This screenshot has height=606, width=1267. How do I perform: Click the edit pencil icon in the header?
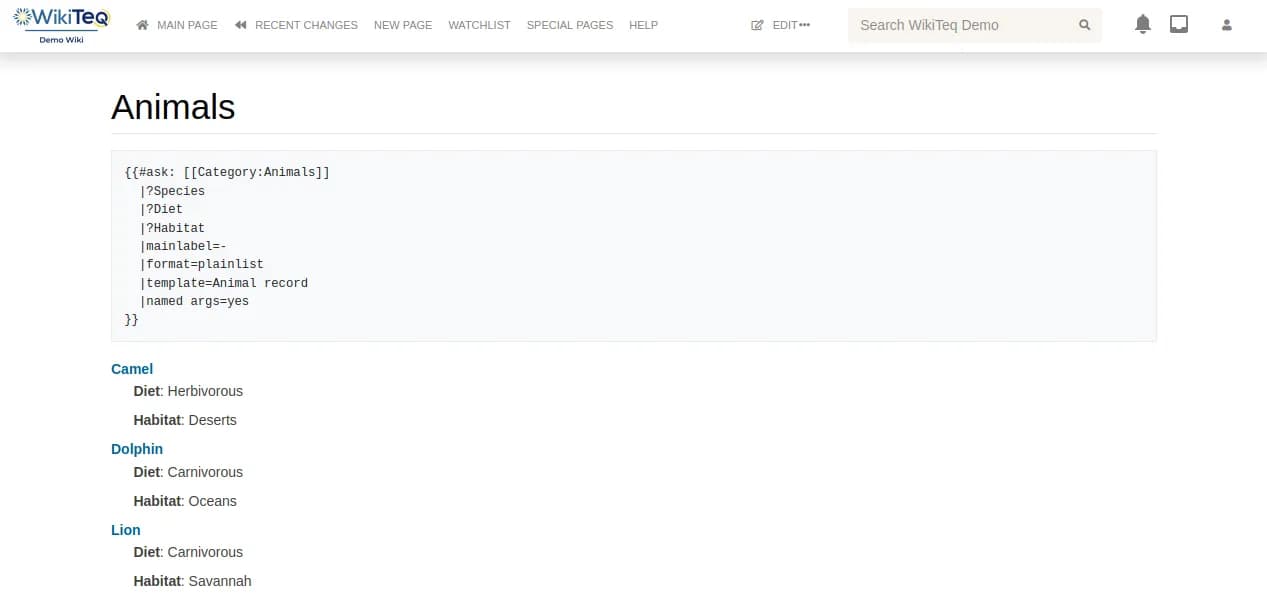(758, 25)
